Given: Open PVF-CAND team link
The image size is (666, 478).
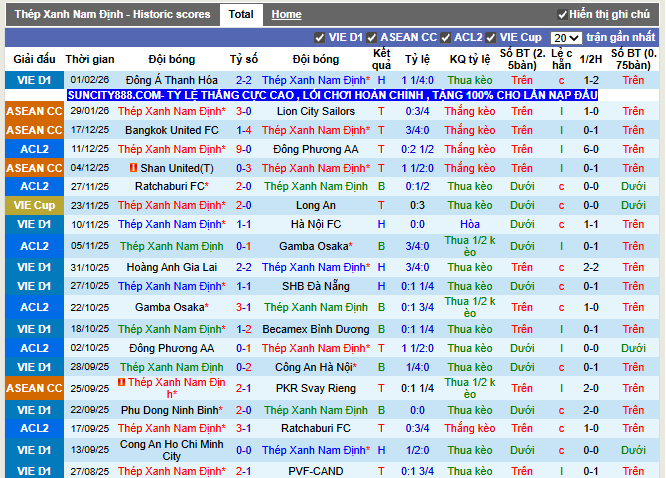Looking at the screenshot, I should tap(316, 471).
